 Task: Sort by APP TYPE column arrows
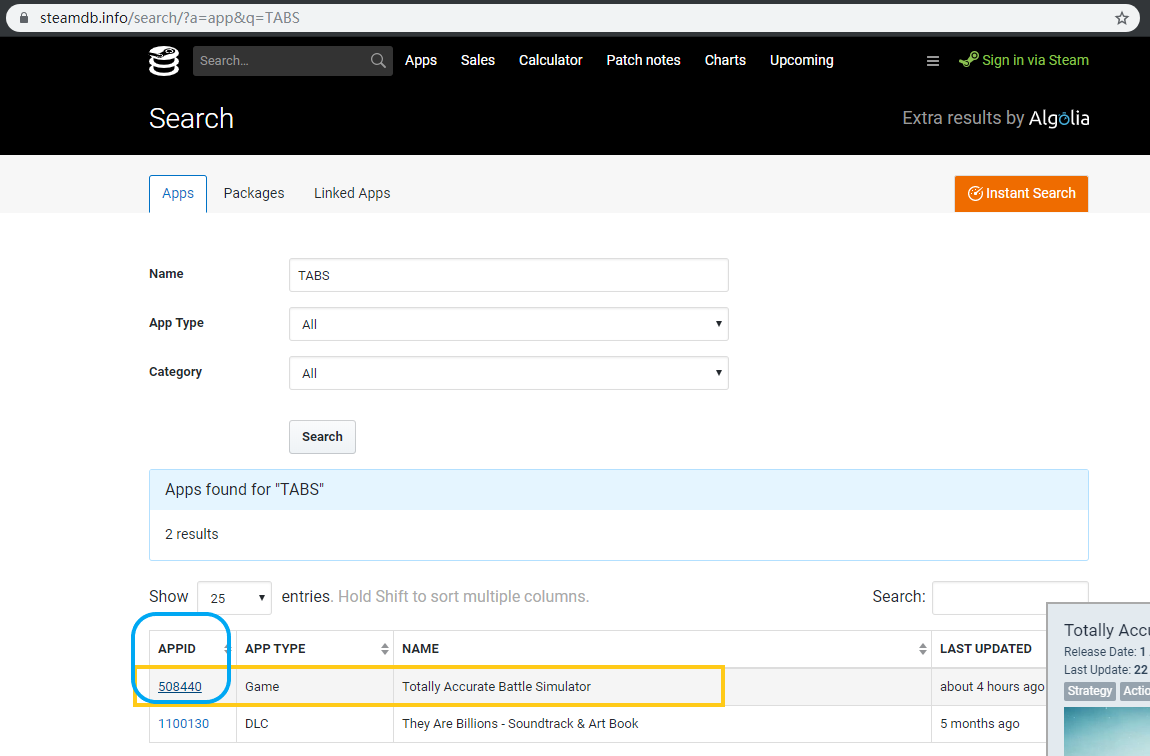pyautogui.click(x=384, y=649)
